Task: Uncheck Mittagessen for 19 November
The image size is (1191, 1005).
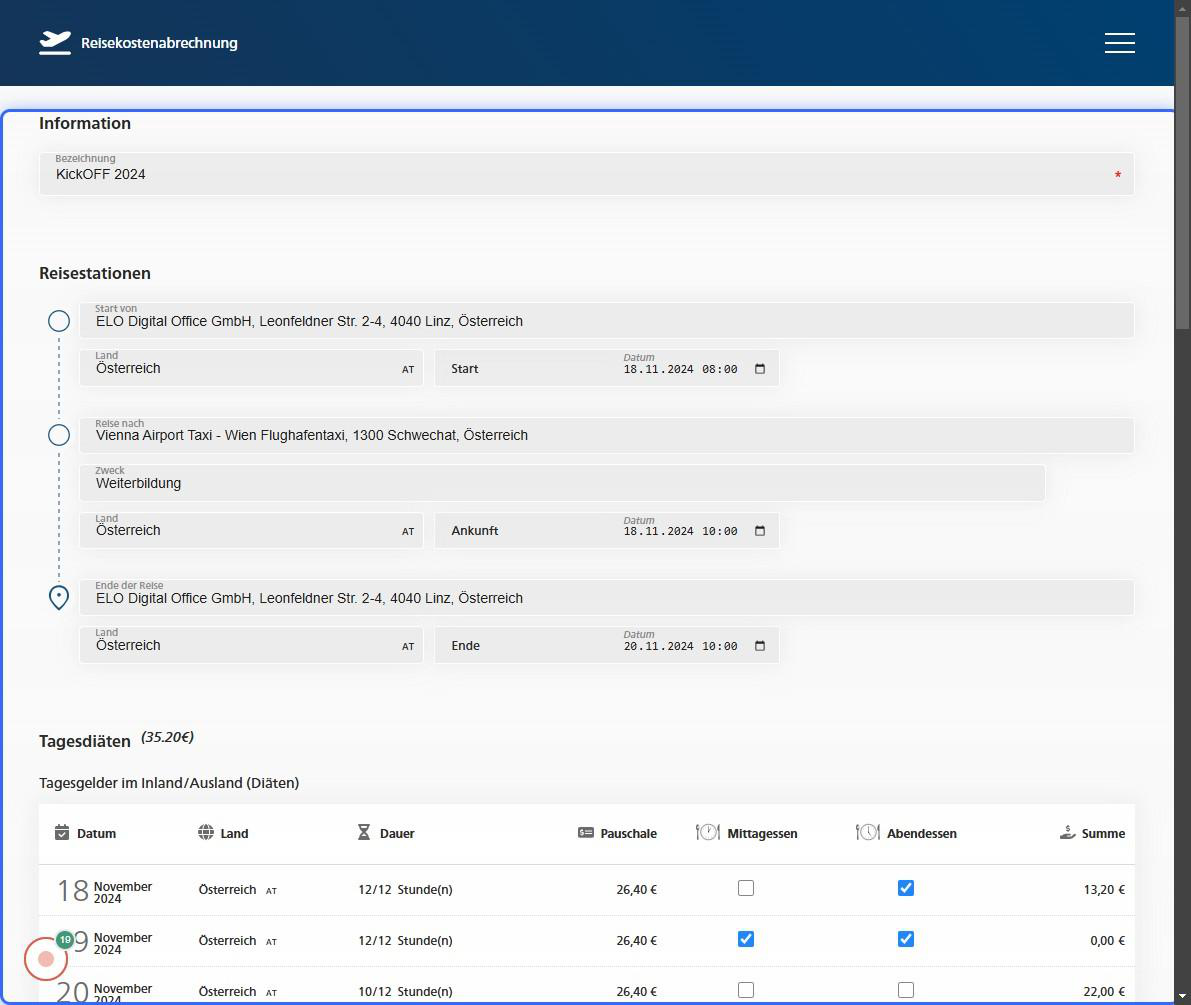Action: click(746, 939)
